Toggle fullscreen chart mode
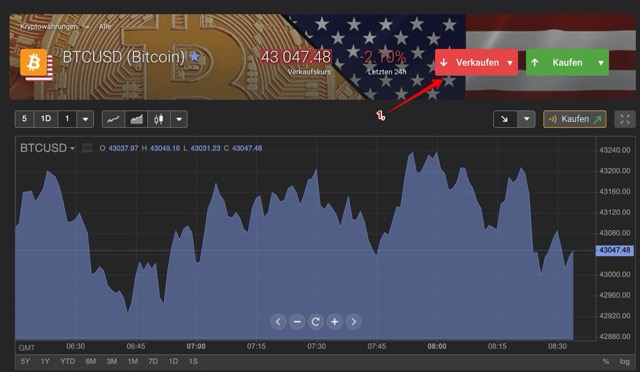Screen dimensions: 640x372 click(625, 119)
